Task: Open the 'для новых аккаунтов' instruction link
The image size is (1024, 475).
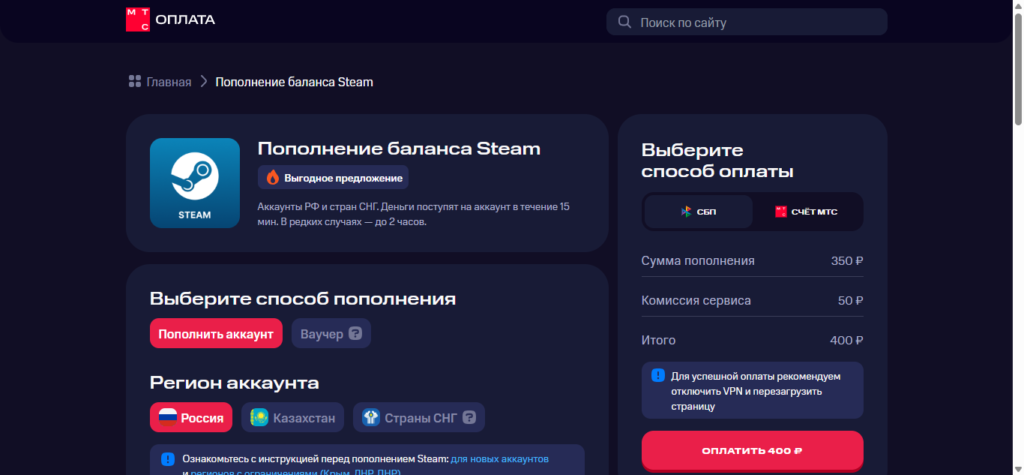Action: tap(499, 458)
